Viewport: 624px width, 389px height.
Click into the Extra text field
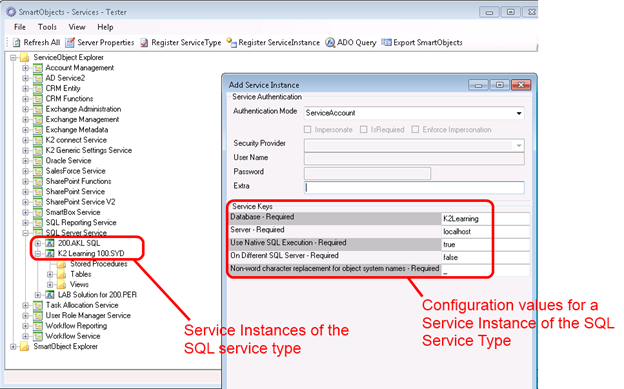(x=414, y=188)
